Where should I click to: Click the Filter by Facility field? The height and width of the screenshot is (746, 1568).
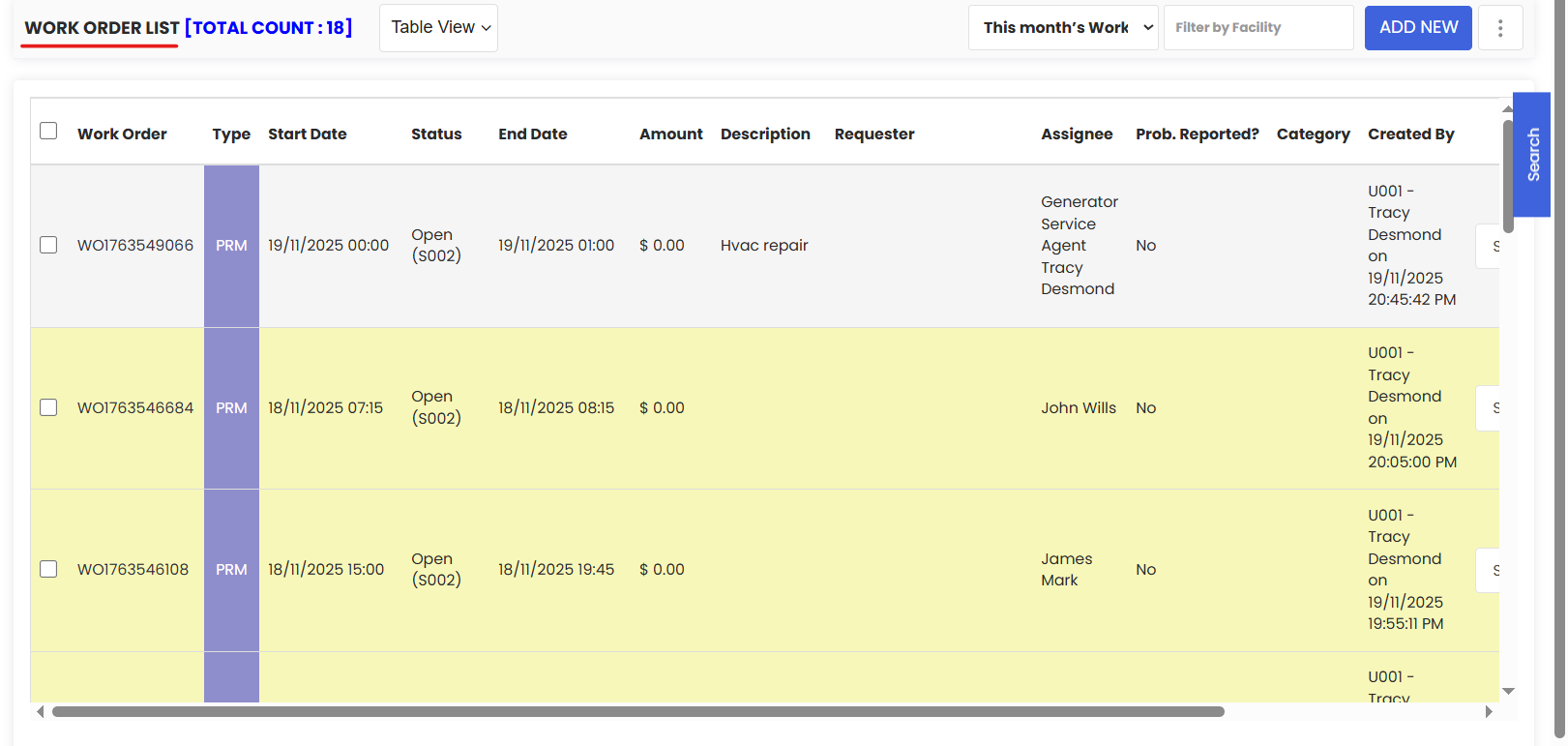tap(1258, 28)
